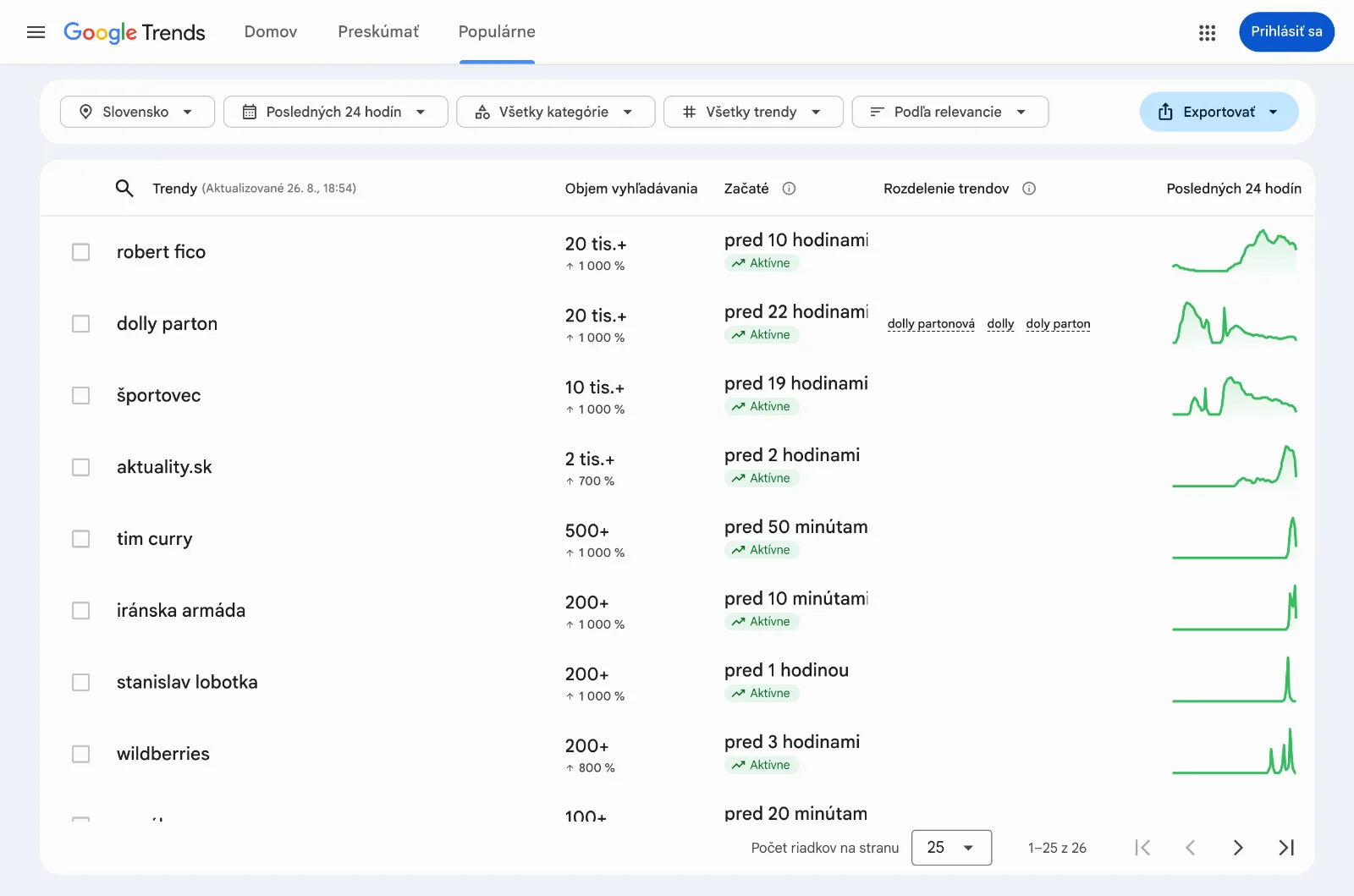Go to the next page of results
1354x896 pixels.
[1238, 847]
